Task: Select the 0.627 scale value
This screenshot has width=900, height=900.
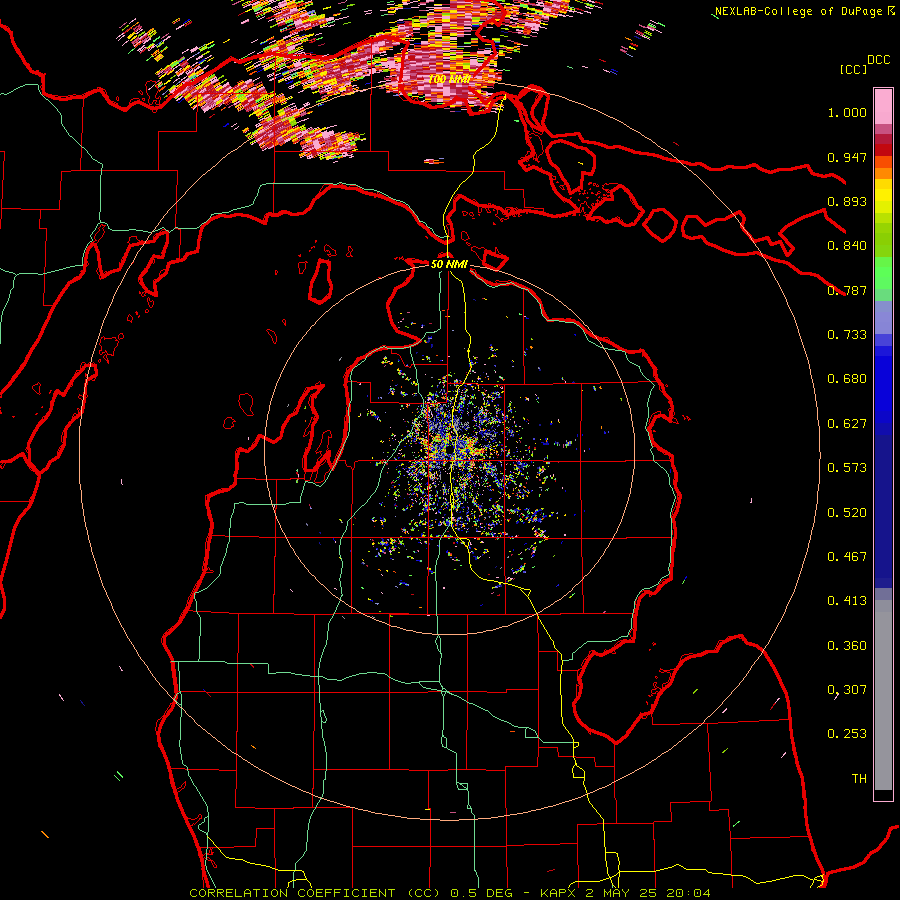Action: point(847,424)
